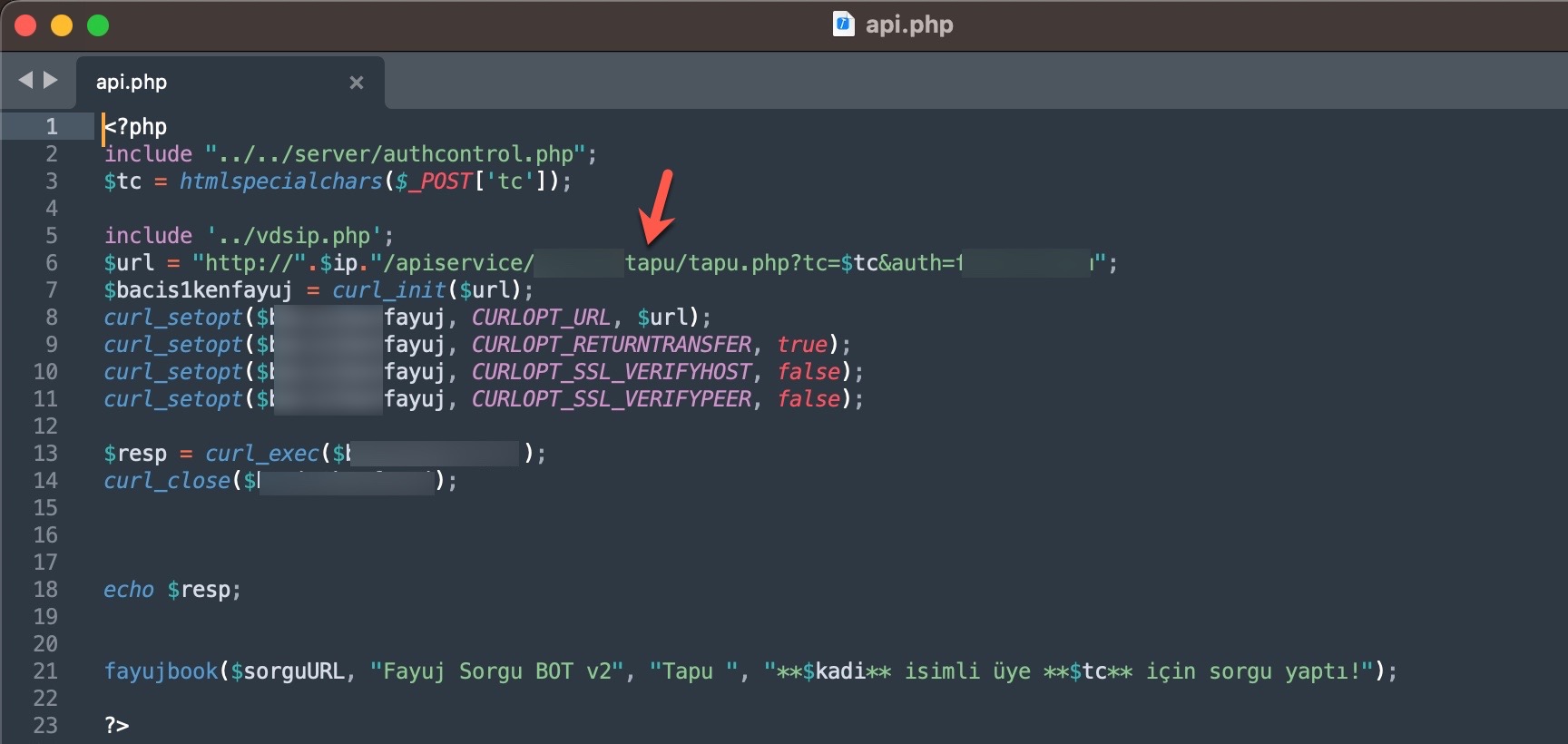This screenshot has width=1568, height=744.
Task: Click curl_close function name
Action: coord(167,480)
